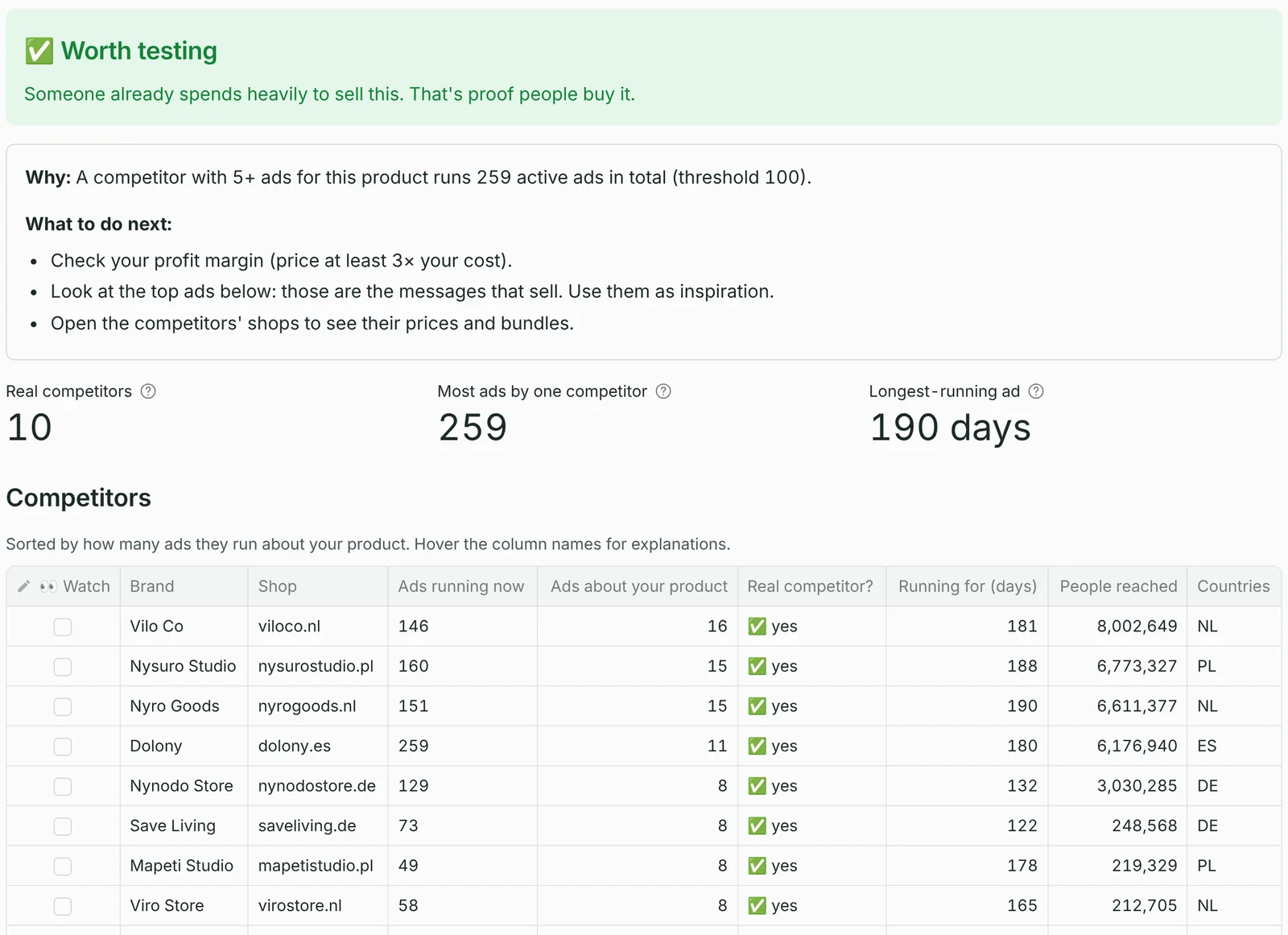The image size is (1288, 935).
Task: Click the Competitors section heading
Action: 79,498
